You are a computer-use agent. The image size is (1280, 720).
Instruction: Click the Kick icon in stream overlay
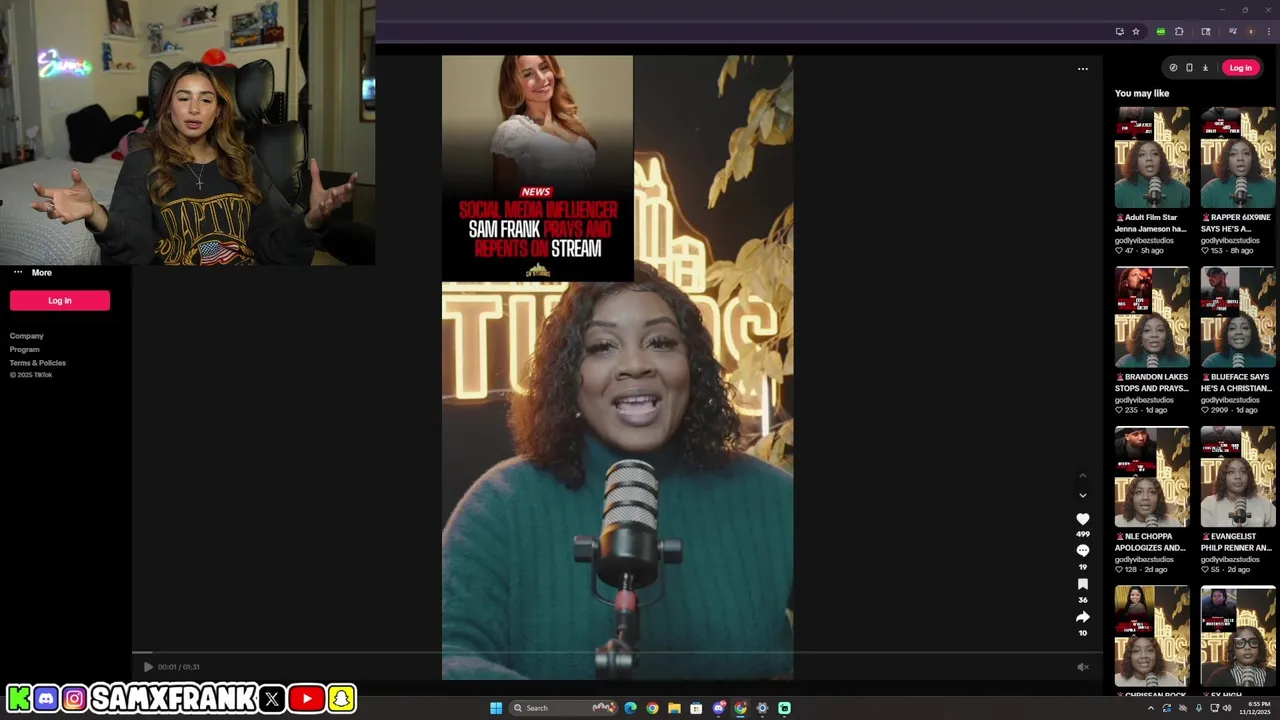tap(18, 698)
